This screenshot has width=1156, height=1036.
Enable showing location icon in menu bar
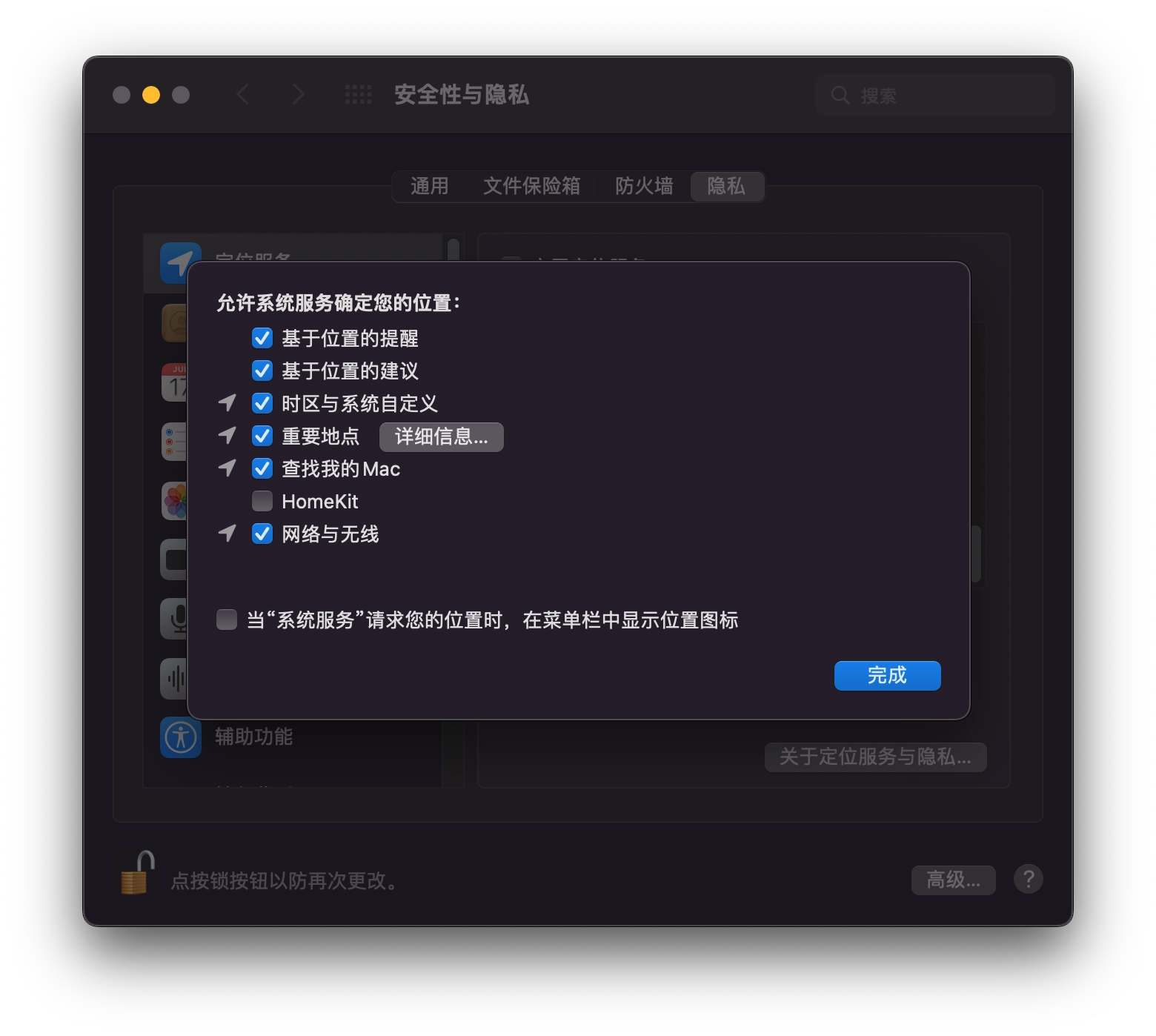[227, 620]
